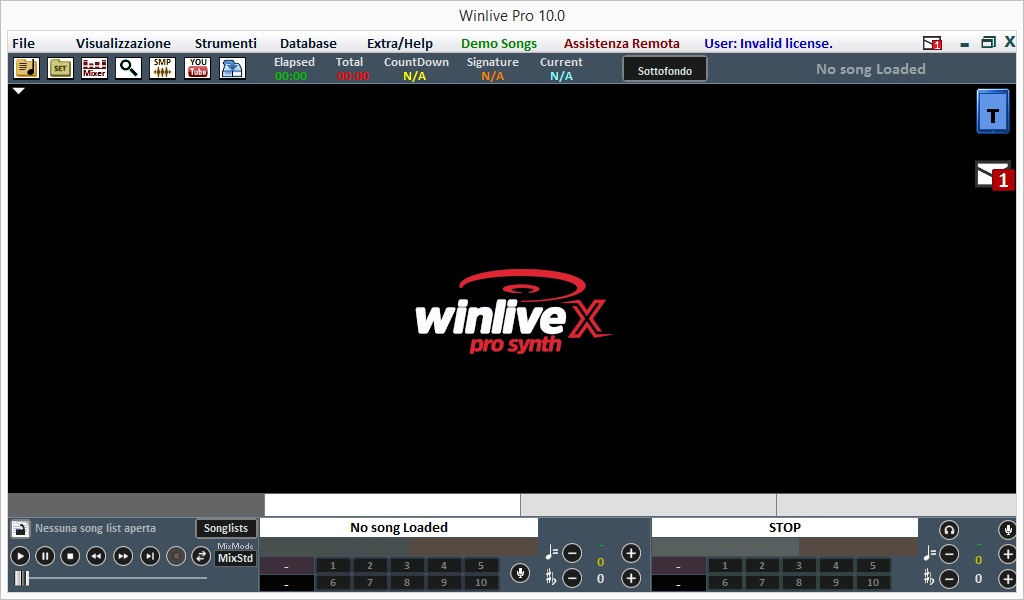The width and height of the screenshot is (1024, 600).
Task: Open the Visualizzazione menu
Action: tap(123, 43)
